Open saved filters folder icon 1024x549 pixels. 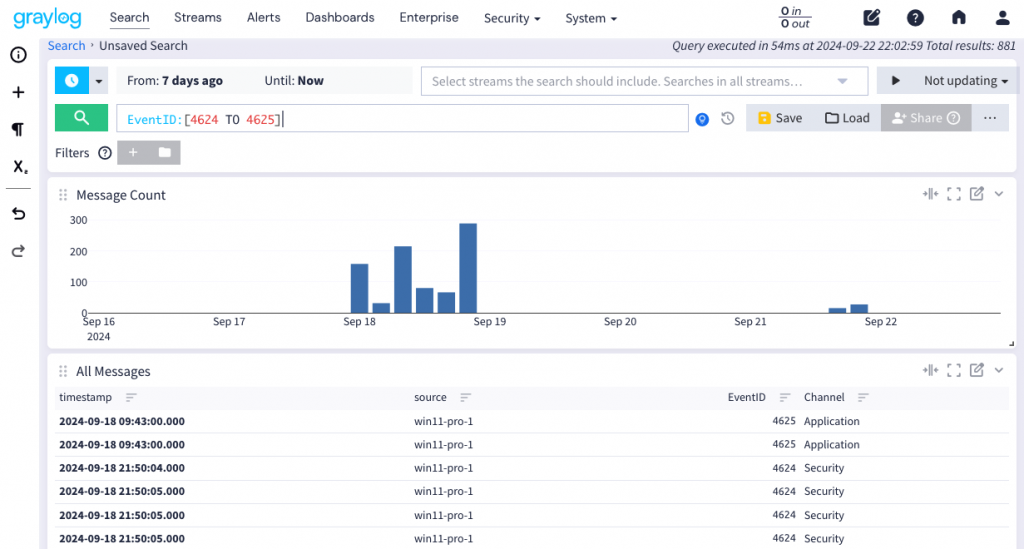tap(165, 152)
